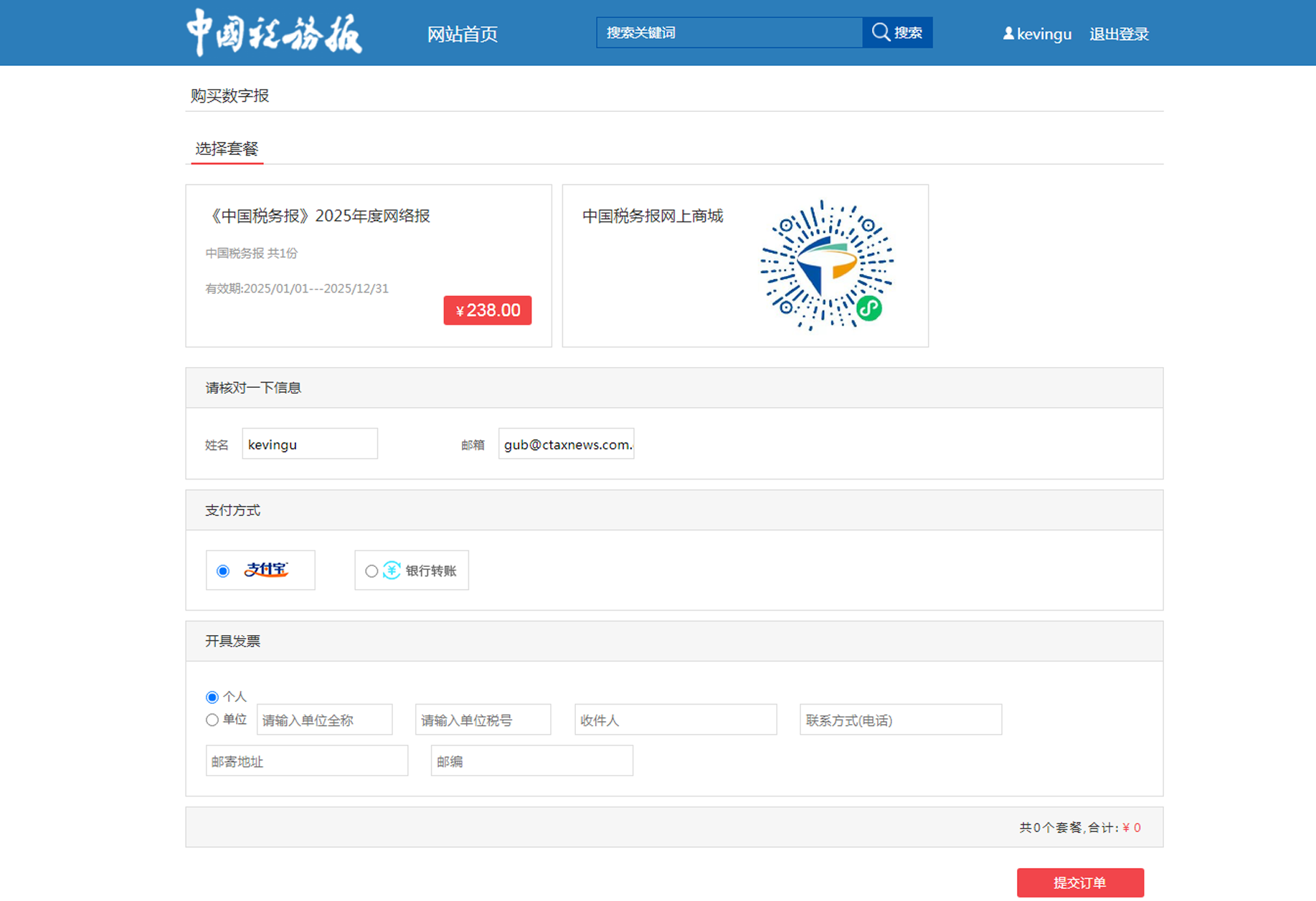Open the 中国税务报 logo in the header

tap(275, 33)
